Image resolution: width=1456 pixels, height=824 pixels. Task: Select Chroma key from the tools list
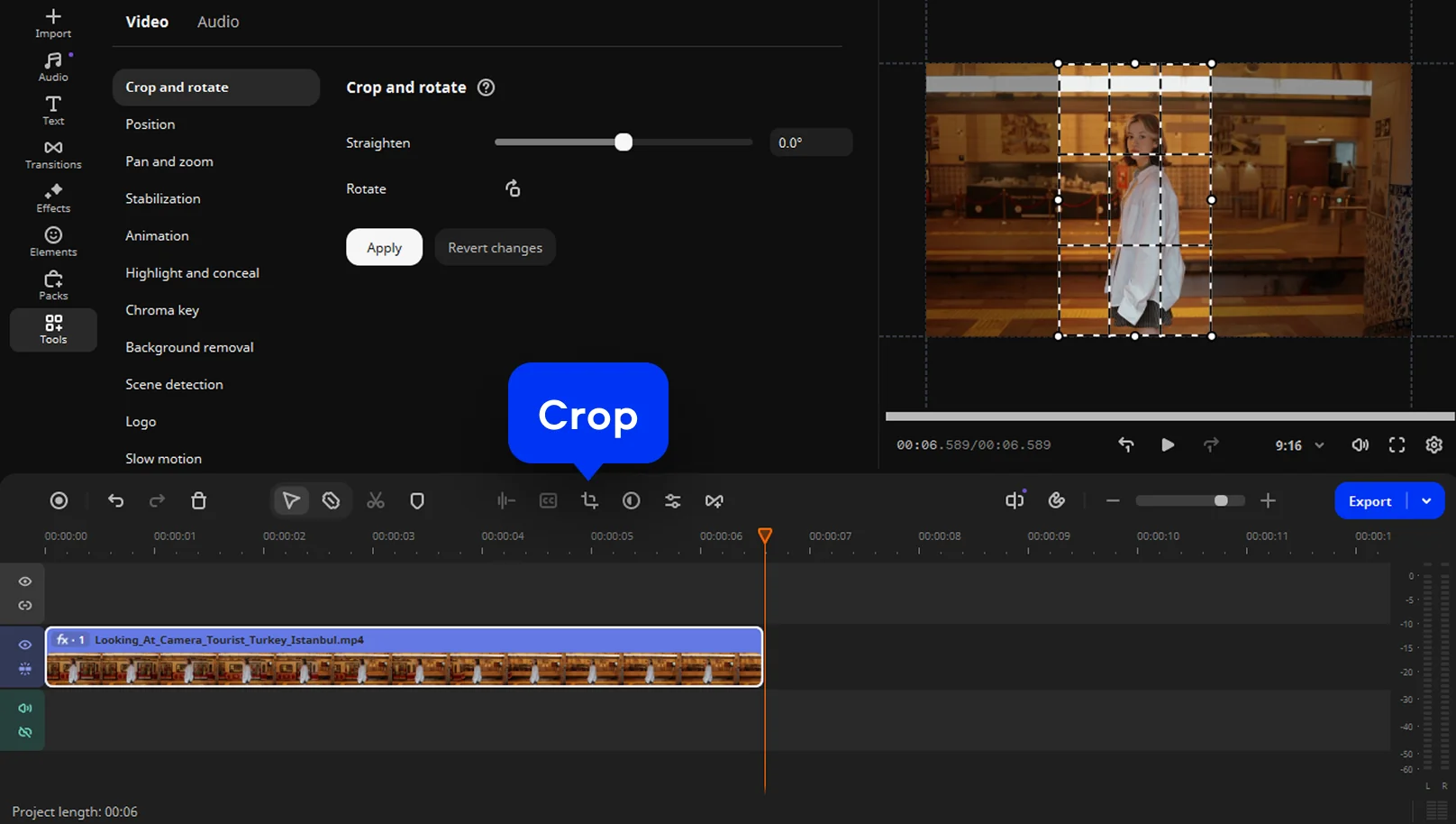(162, 310)
